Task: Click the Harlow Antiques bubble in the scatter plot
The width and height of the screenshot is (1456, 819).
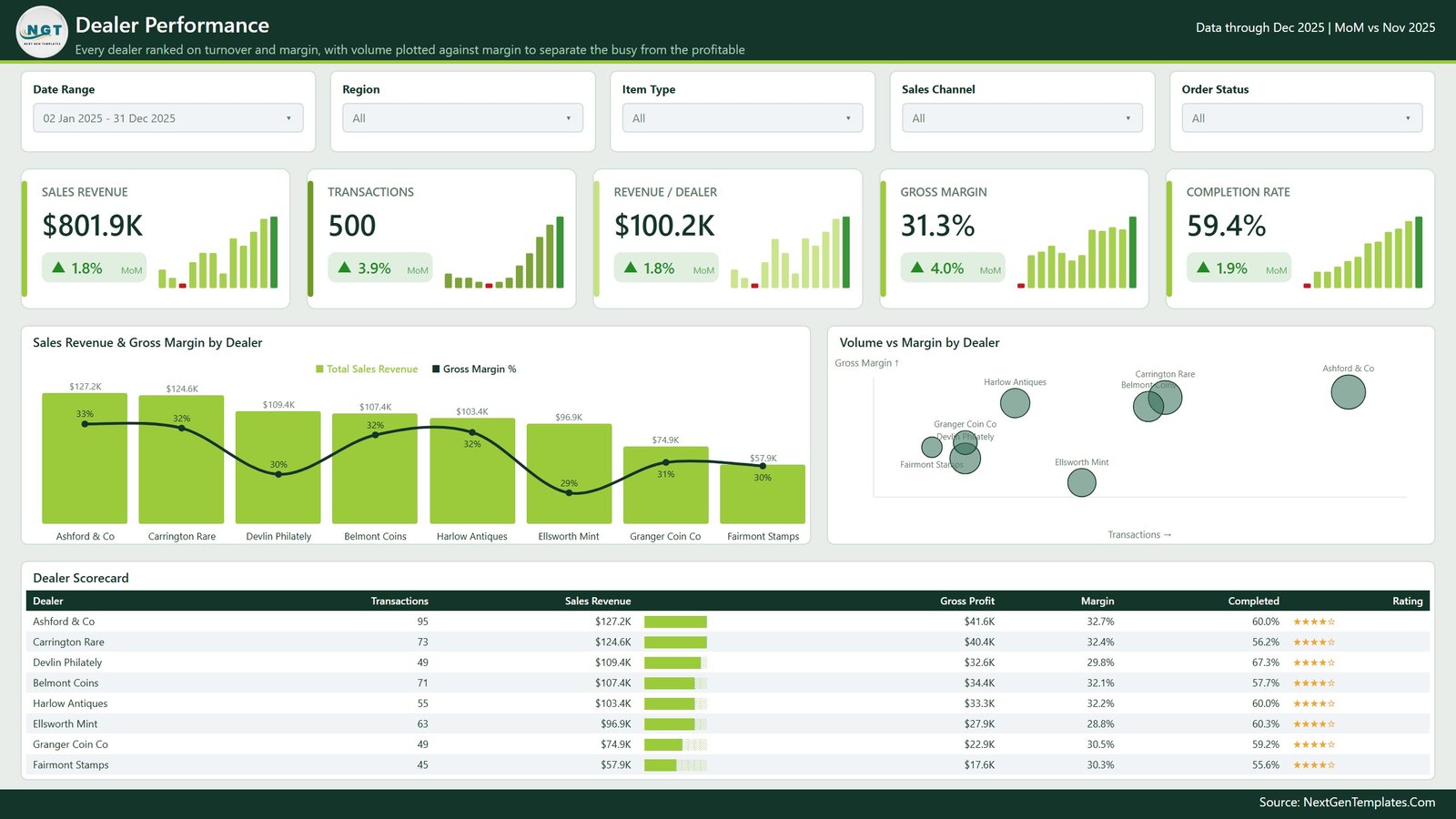Action: coord(1015,403)
